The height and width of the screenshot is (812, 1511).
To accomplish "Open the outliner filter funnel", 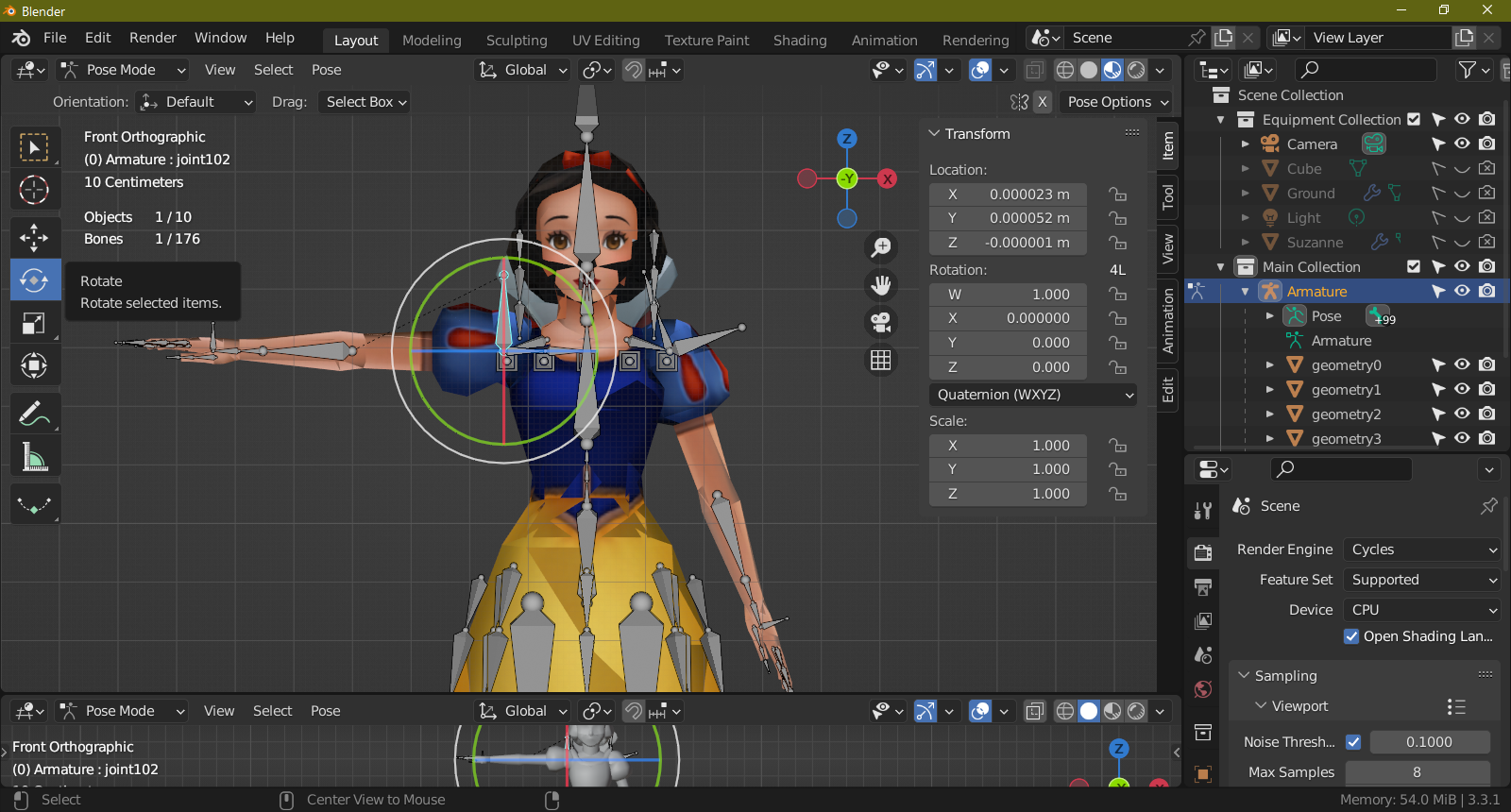I will [1467, 70].
